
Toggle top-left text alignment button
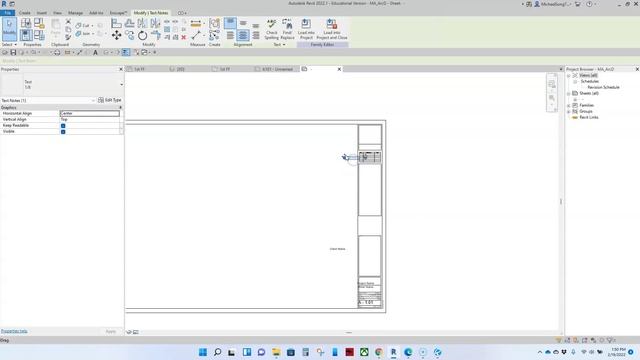coord(230,23)
